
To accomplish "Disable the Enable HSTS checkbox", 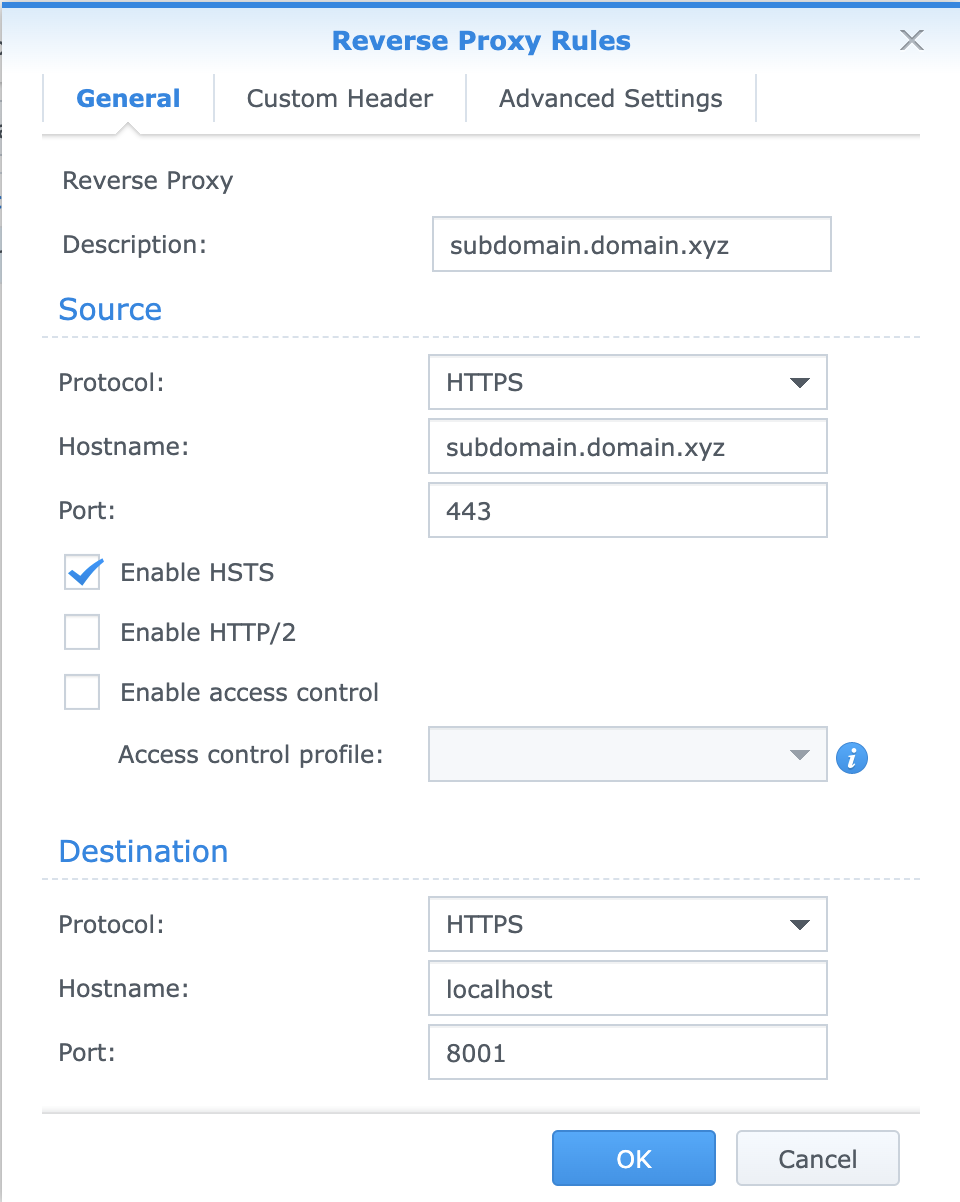I will [x=82, y=572].
